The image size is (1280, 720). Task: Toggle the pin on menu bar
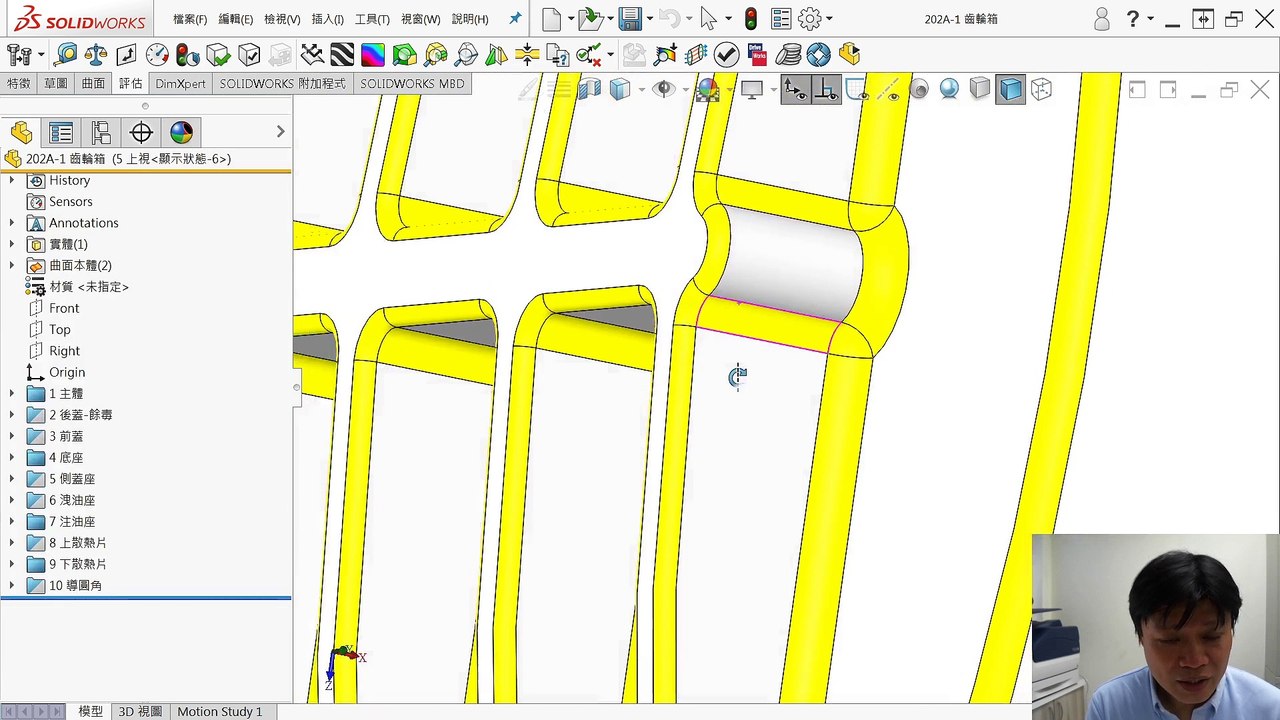pos(515,19)
